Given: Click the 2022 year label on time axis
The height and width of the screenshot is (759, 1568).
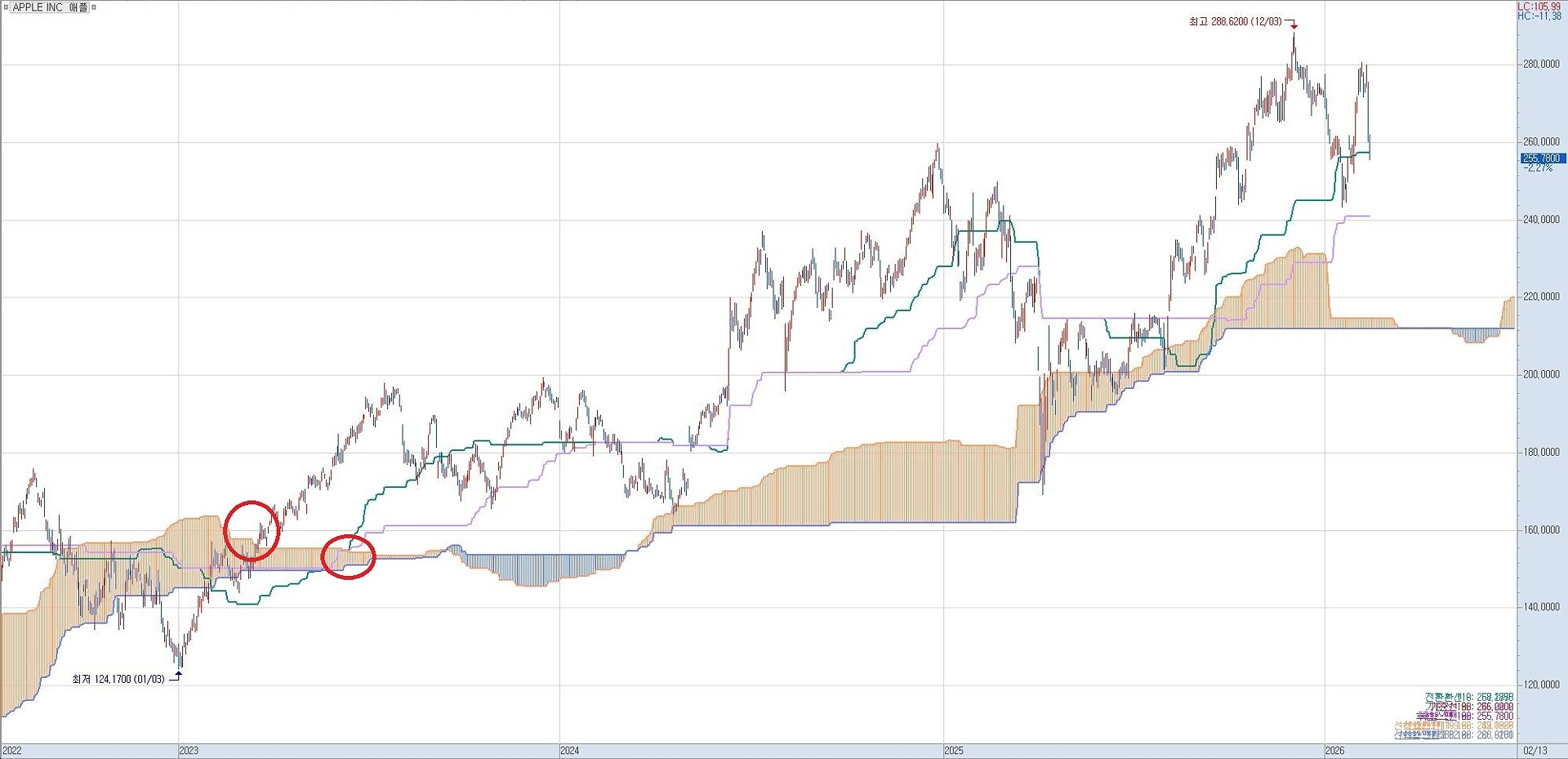Looking at the screenshot, I should (12, 751).
